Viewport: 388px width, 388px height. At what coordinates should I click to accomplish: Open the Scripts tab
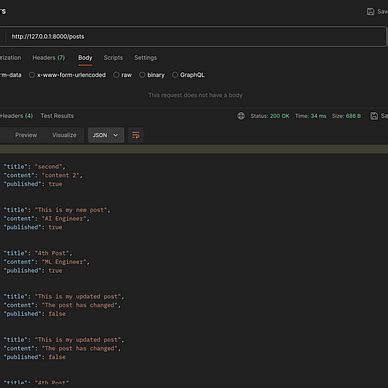(113, 58)
